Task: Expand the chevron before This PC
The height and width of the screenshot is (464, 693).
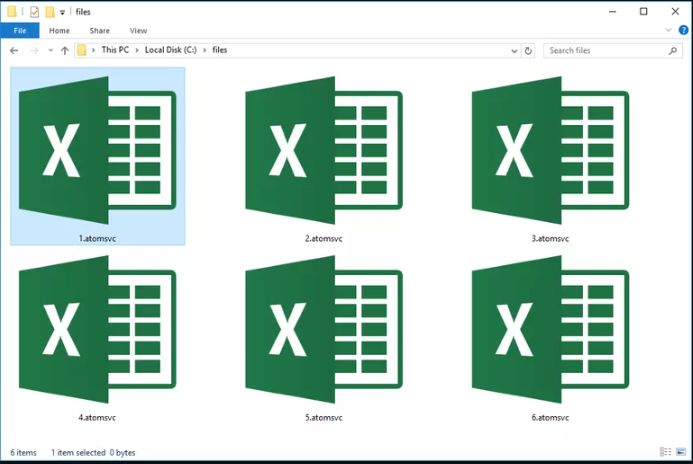Action: (93, 50)
